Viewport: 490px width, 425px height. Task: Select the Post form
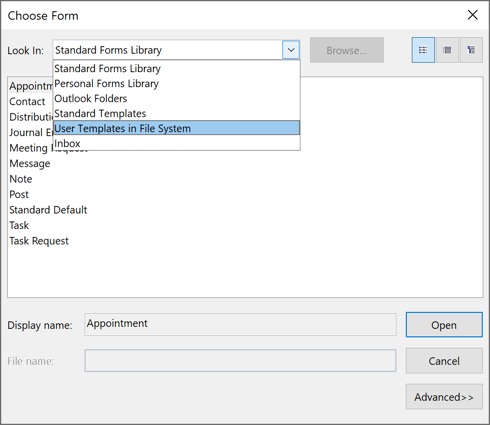pyautogui.click(x=19, y=194)
